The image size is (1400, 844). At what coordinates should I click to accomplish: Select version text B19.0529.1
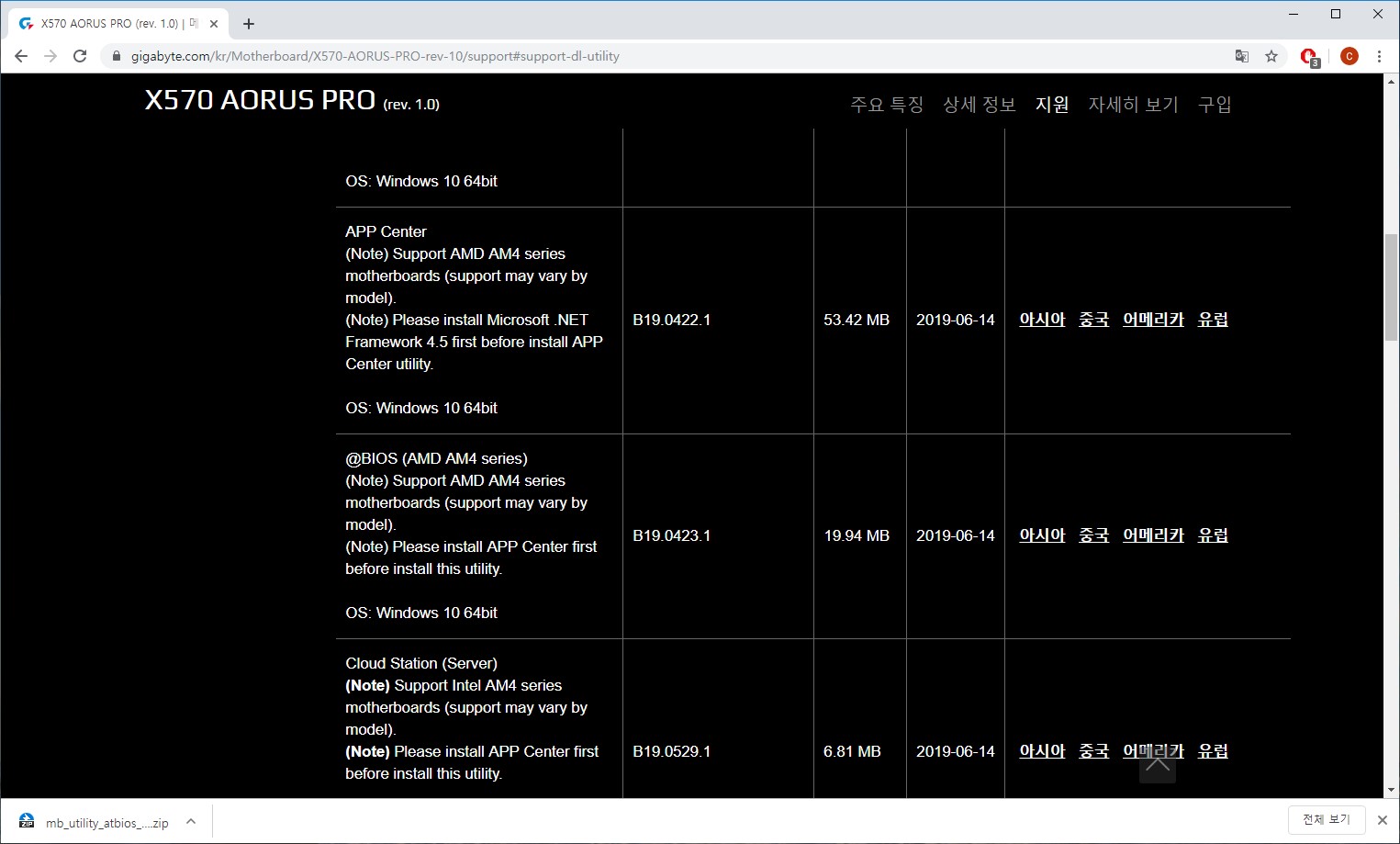coord(672,751)
